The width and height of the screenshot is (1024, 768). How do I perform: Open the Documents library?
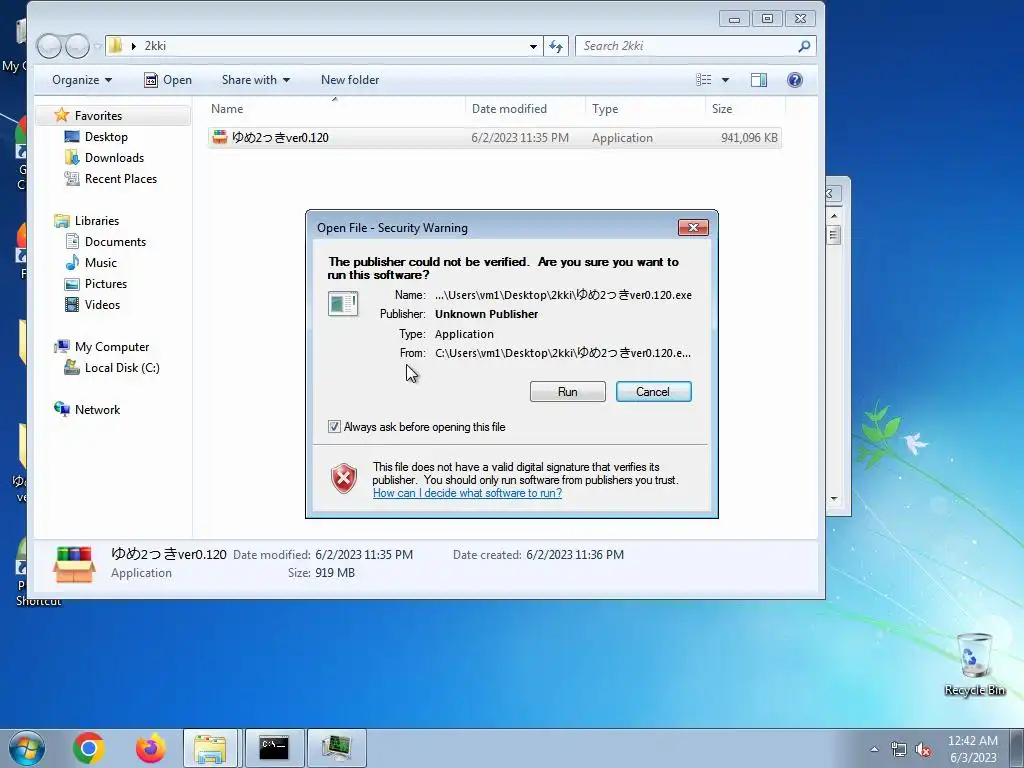point(115,242)
